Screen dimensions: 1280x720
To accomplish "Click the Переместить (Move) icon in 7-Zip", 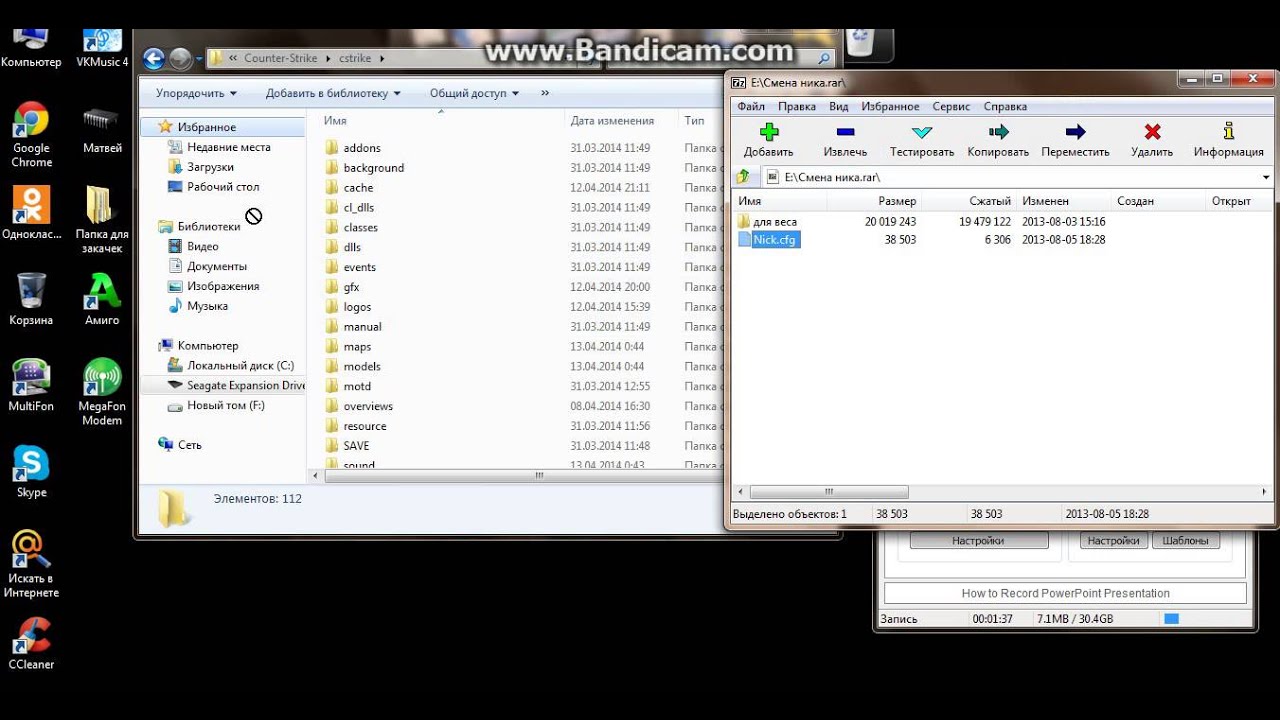I will [x=1075, y=132].
